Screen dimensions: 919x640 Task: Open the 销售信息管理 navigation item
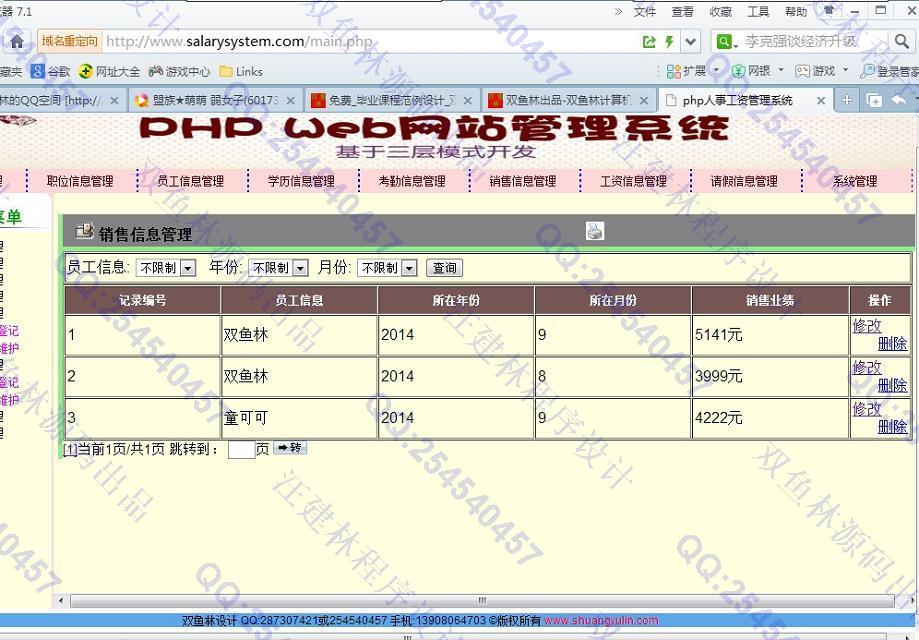tap(523, 181)
